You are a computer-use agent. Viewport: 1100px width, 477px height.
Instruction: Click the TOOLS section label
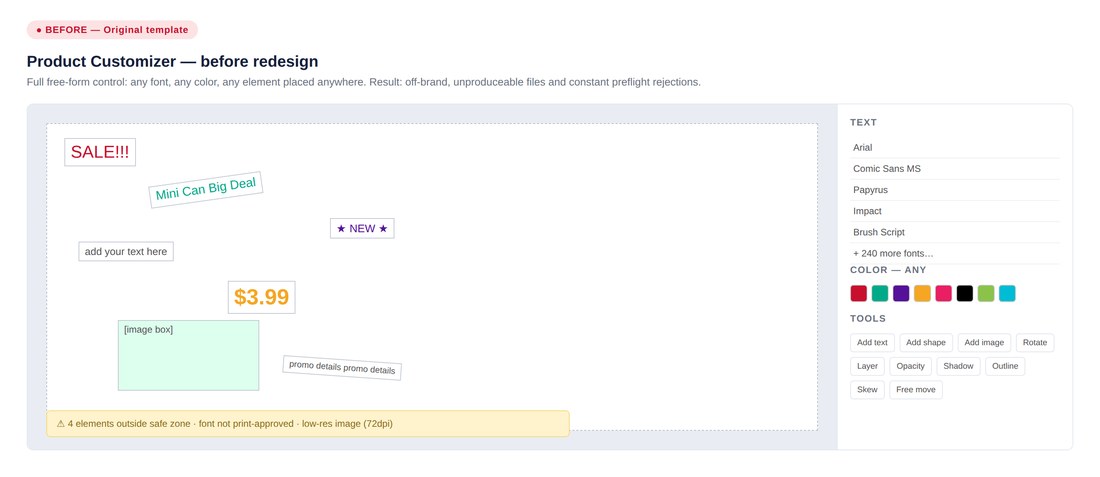click(x=868, y=318)
